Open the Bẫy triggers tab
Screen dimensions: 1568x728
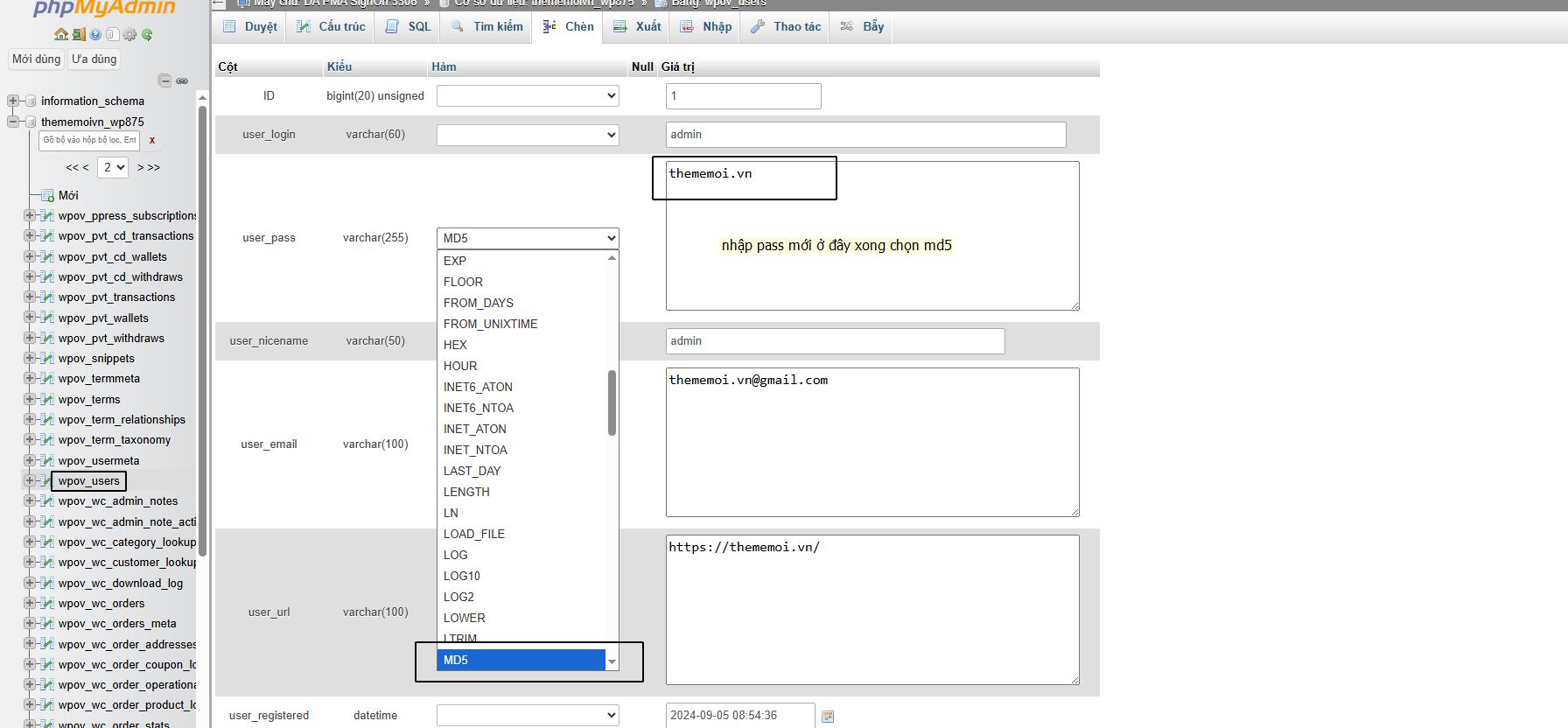coord(863,26)
